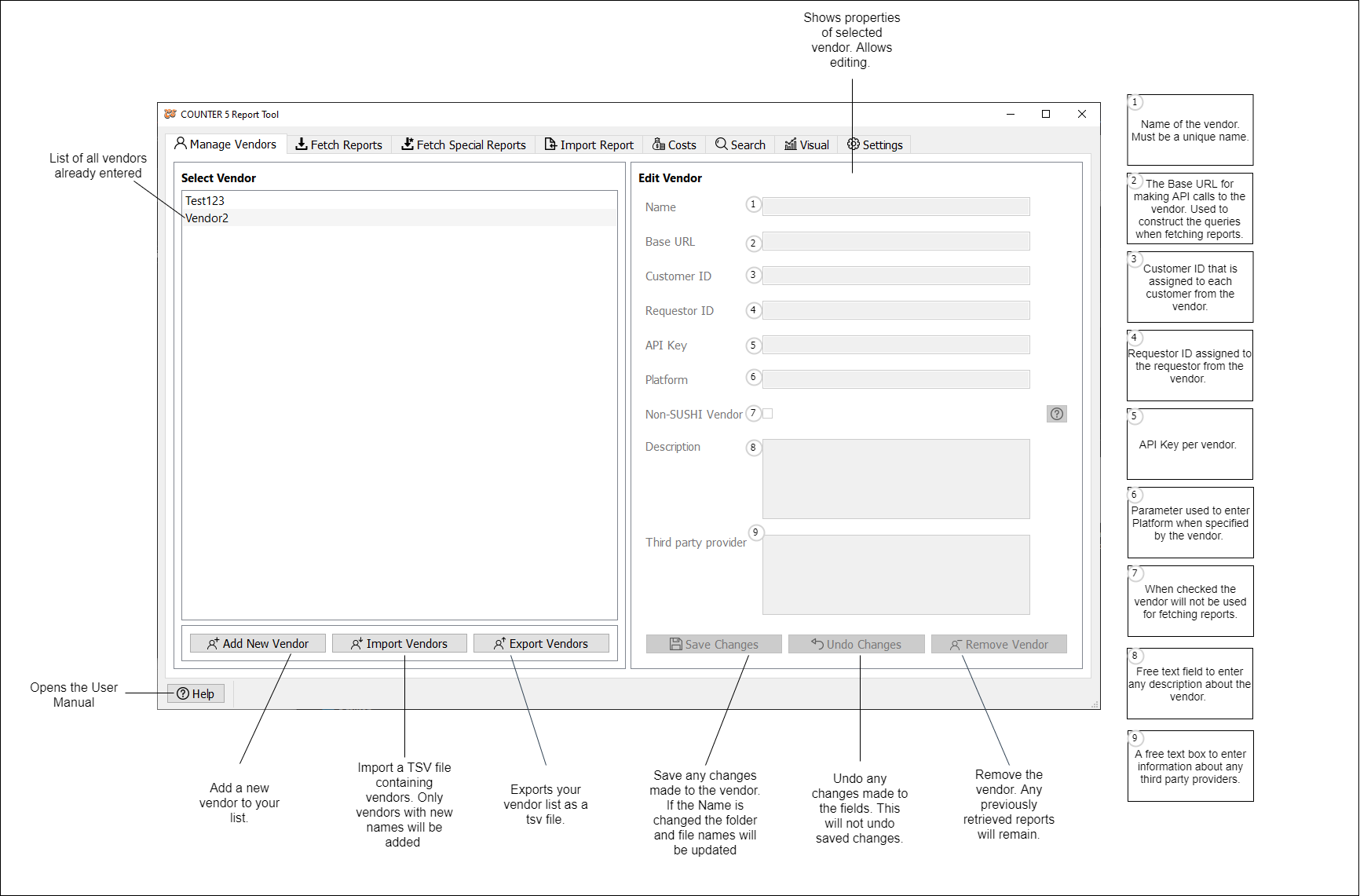
Task: Open the Help user manual
Action: tap(196, 693)
